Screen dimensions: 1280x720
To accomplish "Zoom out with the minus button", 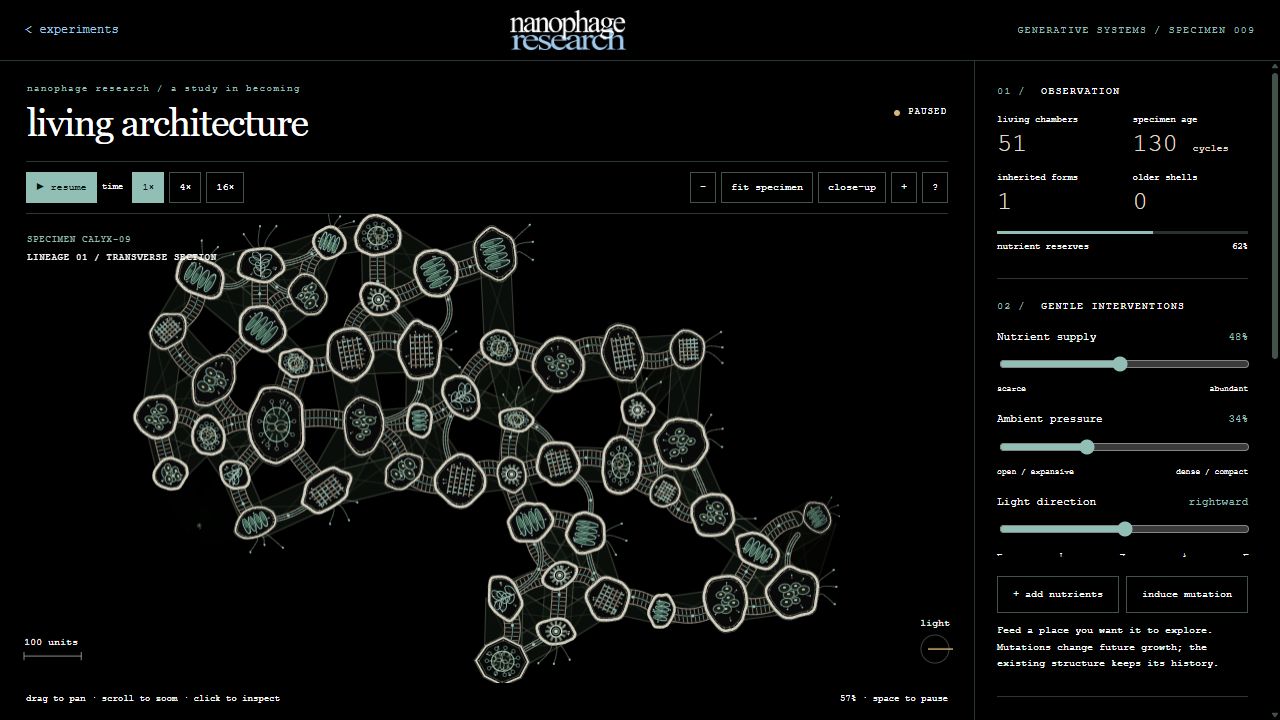I will tap(703, 187).
